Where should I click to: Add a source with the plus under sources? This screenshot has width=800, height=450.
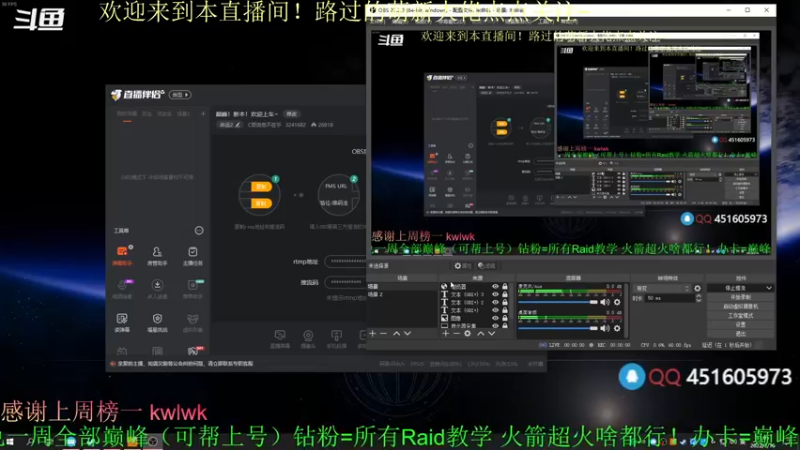tap(445, 333)
